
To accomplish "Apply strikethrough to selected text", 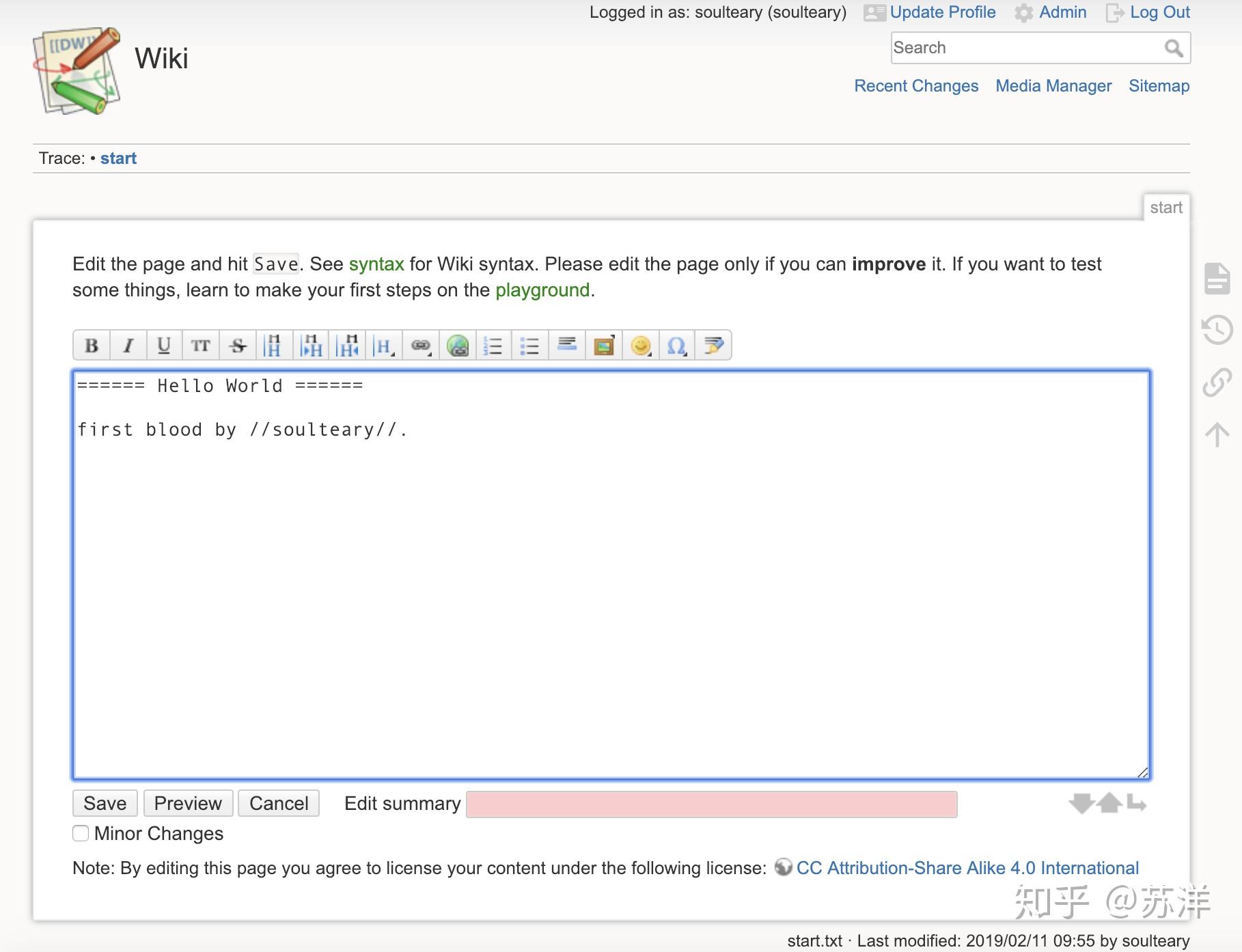I will (238, 346).
